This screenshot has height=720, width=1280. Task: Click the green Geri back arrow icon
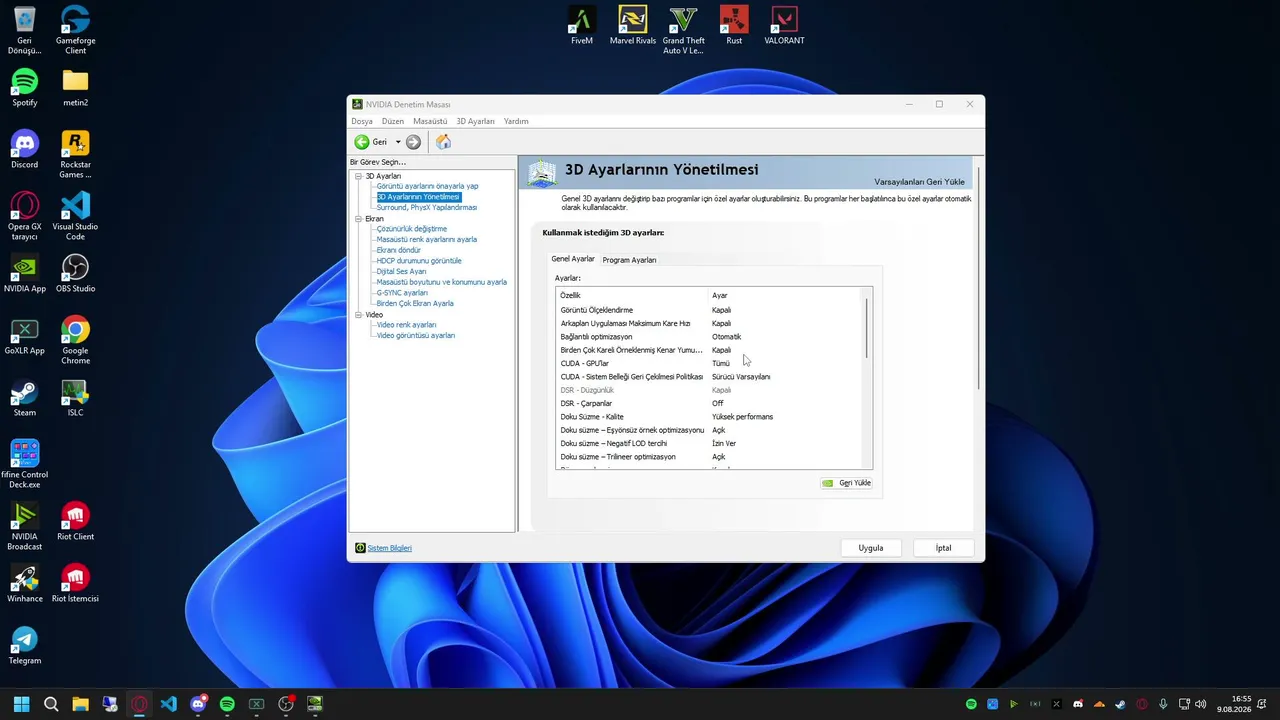pyautogui.click(x=362, y=142)
